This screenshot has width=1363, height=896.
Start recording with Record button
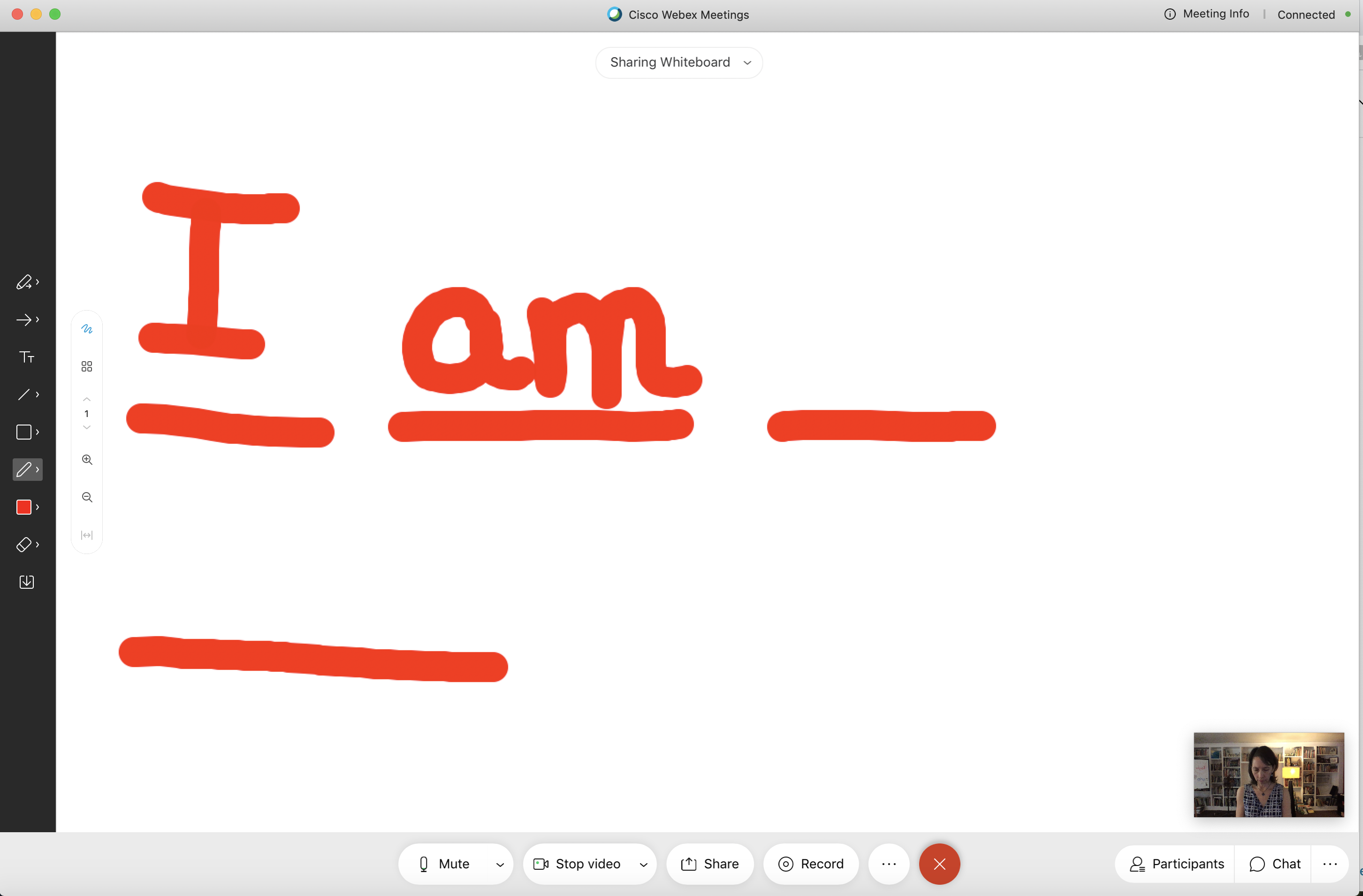click(810, 863)
